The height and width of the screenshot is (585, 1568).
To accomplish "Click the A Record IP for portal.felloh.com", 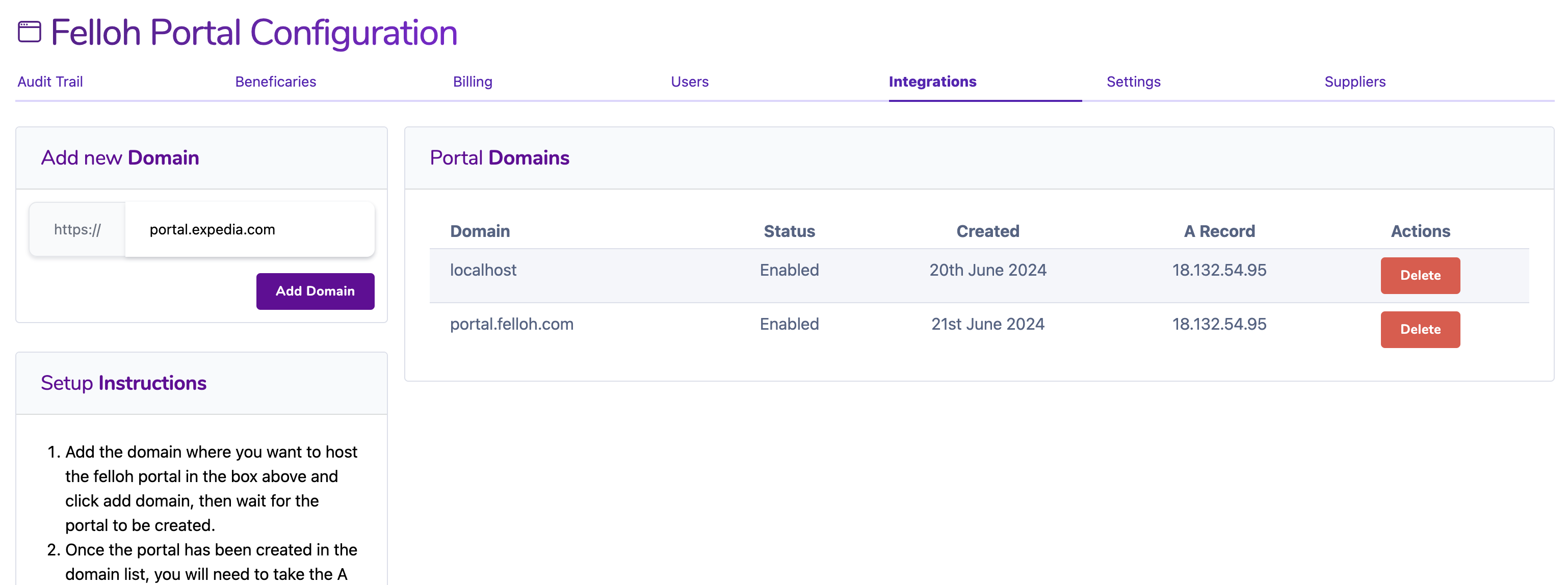I will (1219, 324).
